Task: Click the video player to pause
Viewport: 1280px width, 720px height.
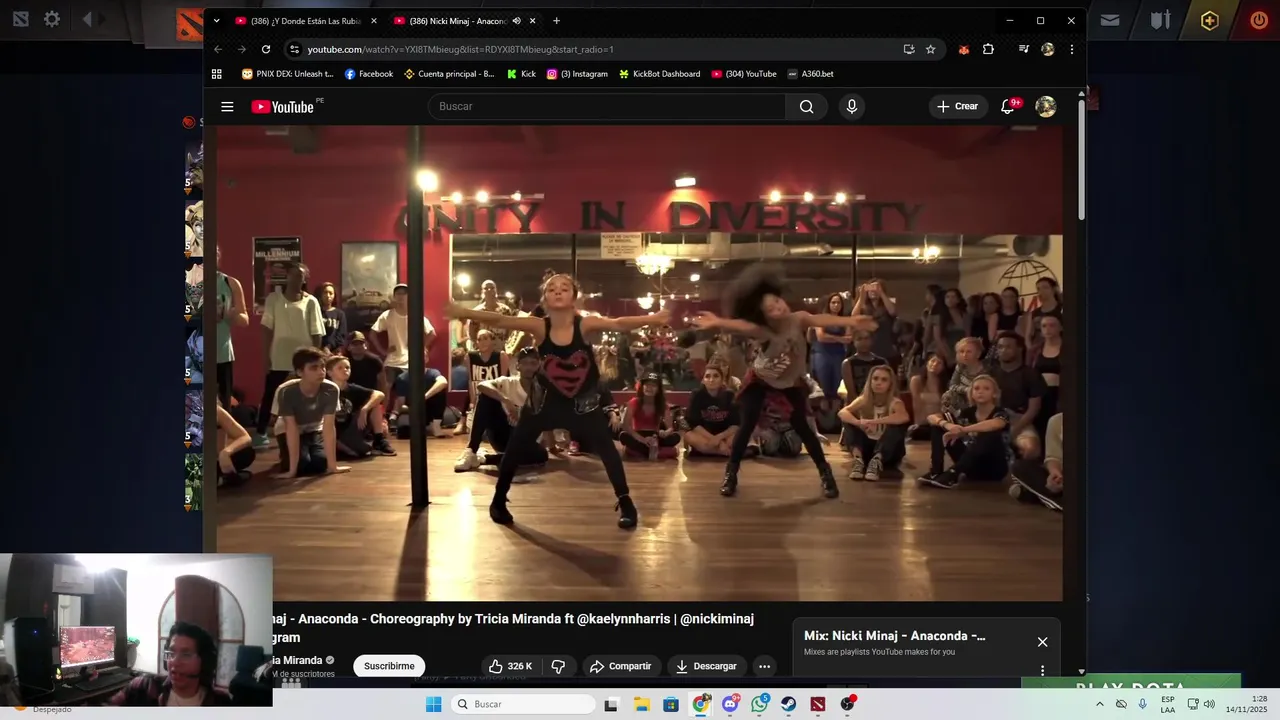Action: point(640,362)
